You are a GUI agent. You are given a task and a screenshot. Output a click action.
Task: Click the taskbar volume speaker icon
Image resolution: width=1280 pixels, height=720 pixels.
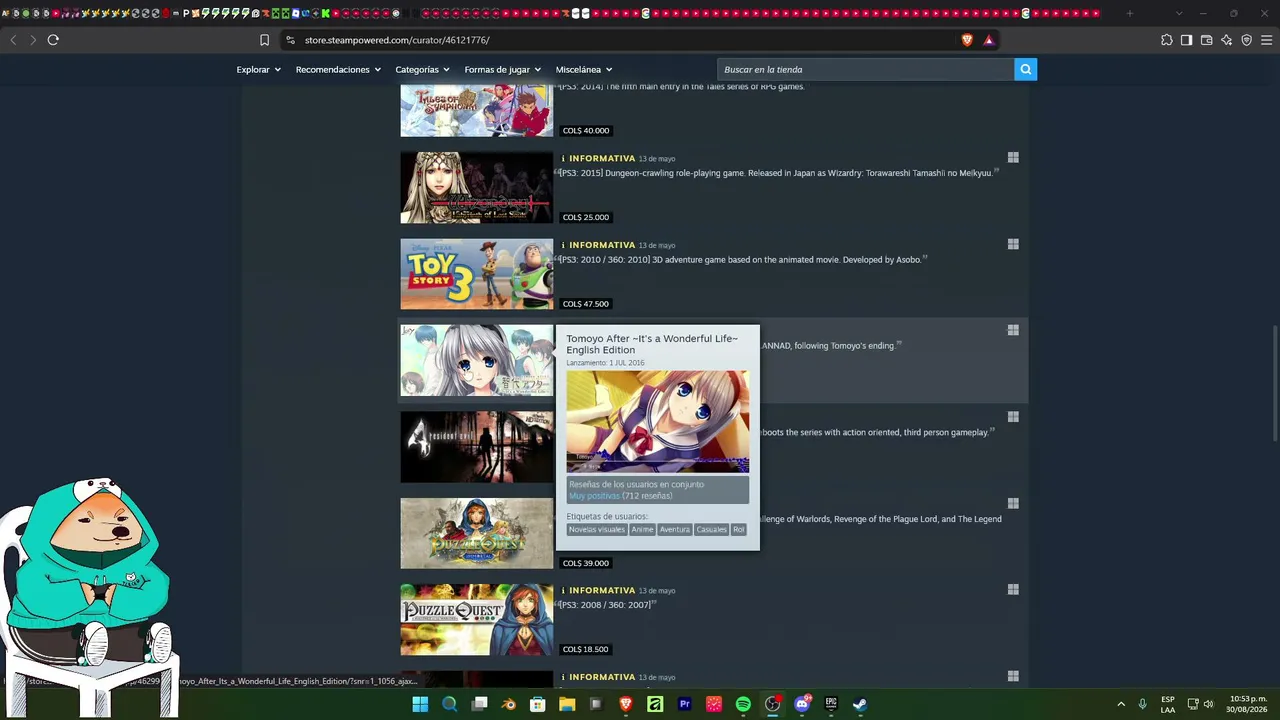pos(1208,704)
